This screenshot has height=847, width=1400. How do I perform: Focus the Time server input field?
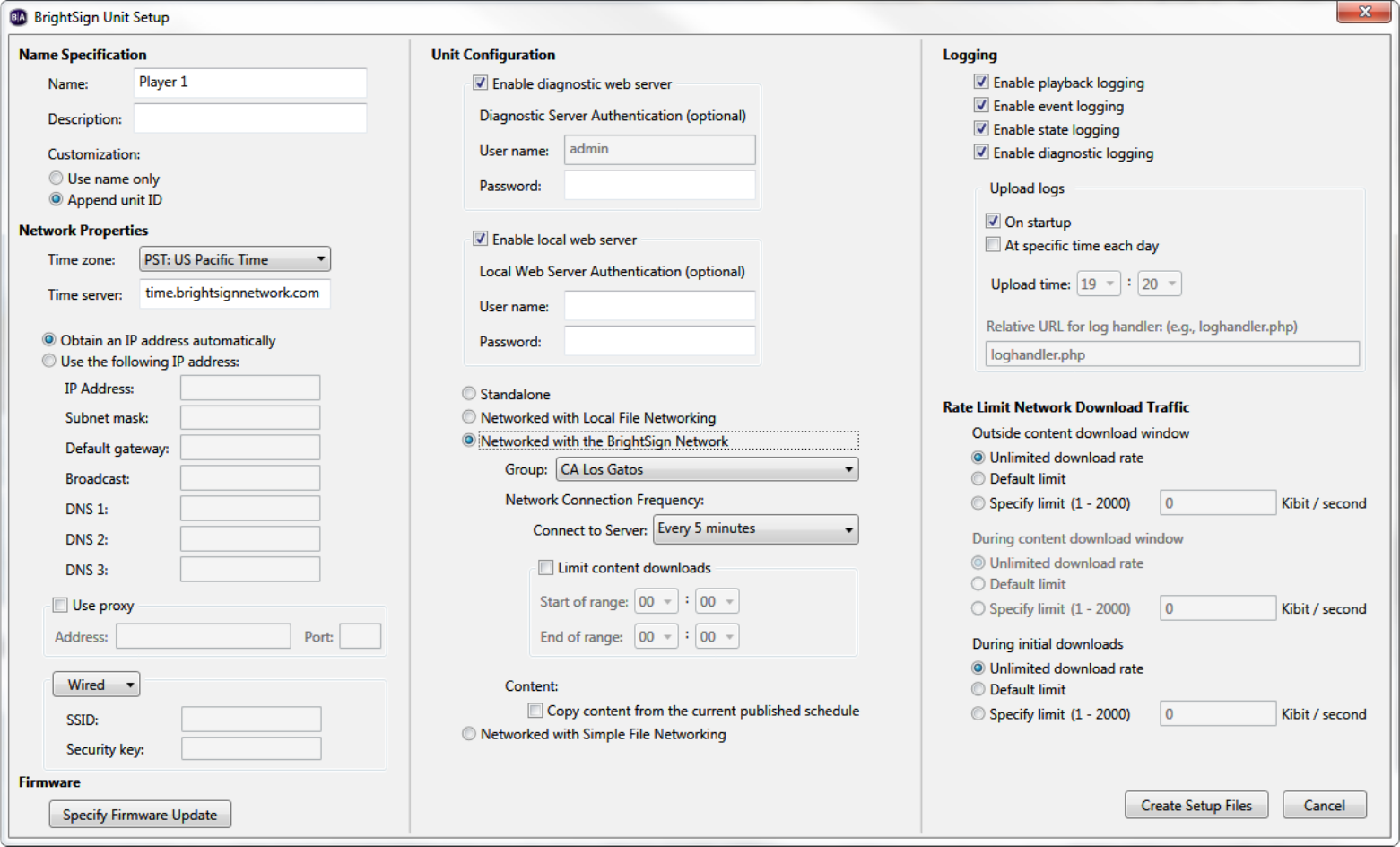click(235, 293)
